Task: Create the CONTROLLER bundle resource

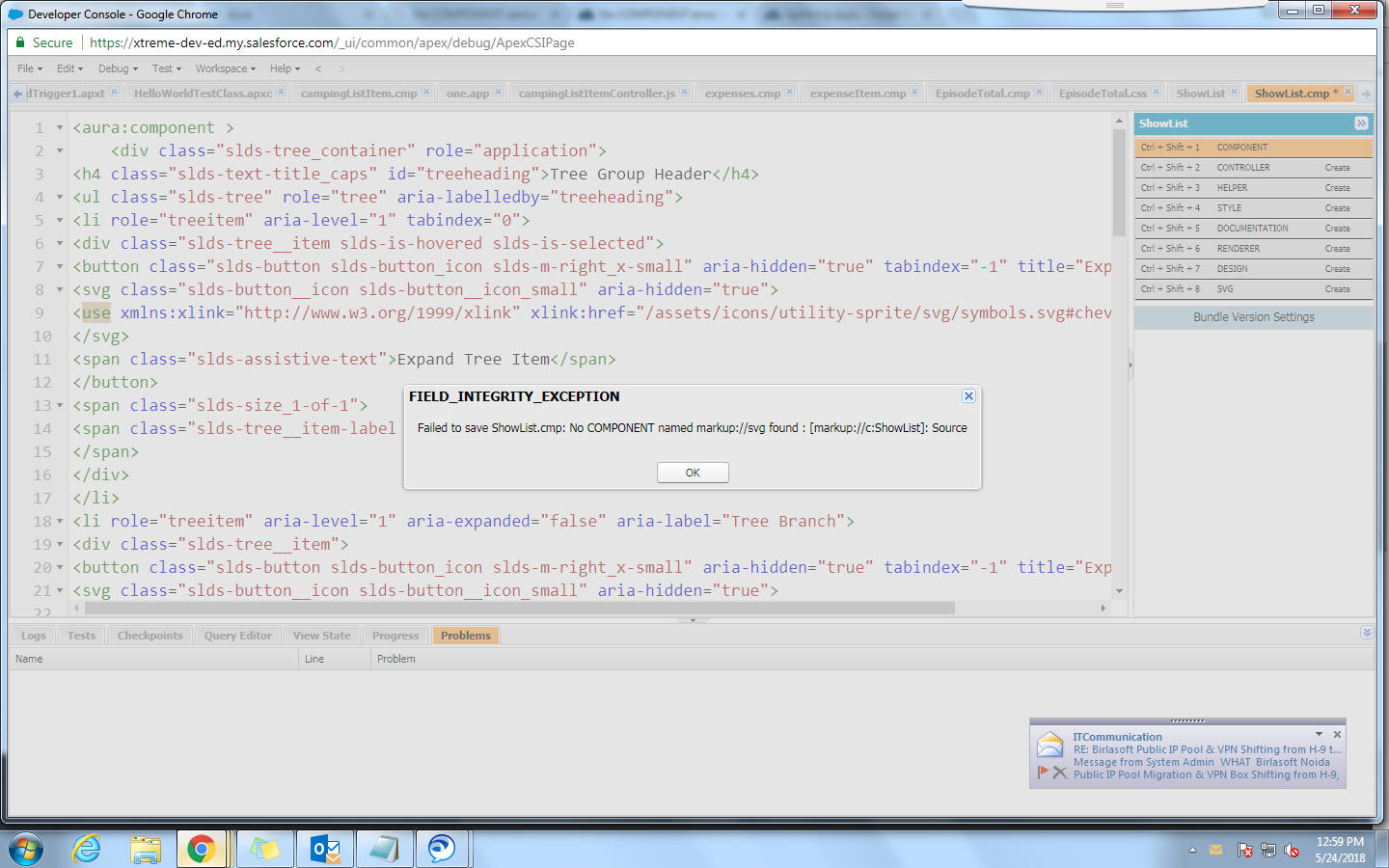Action: [x=1337, y=168]
